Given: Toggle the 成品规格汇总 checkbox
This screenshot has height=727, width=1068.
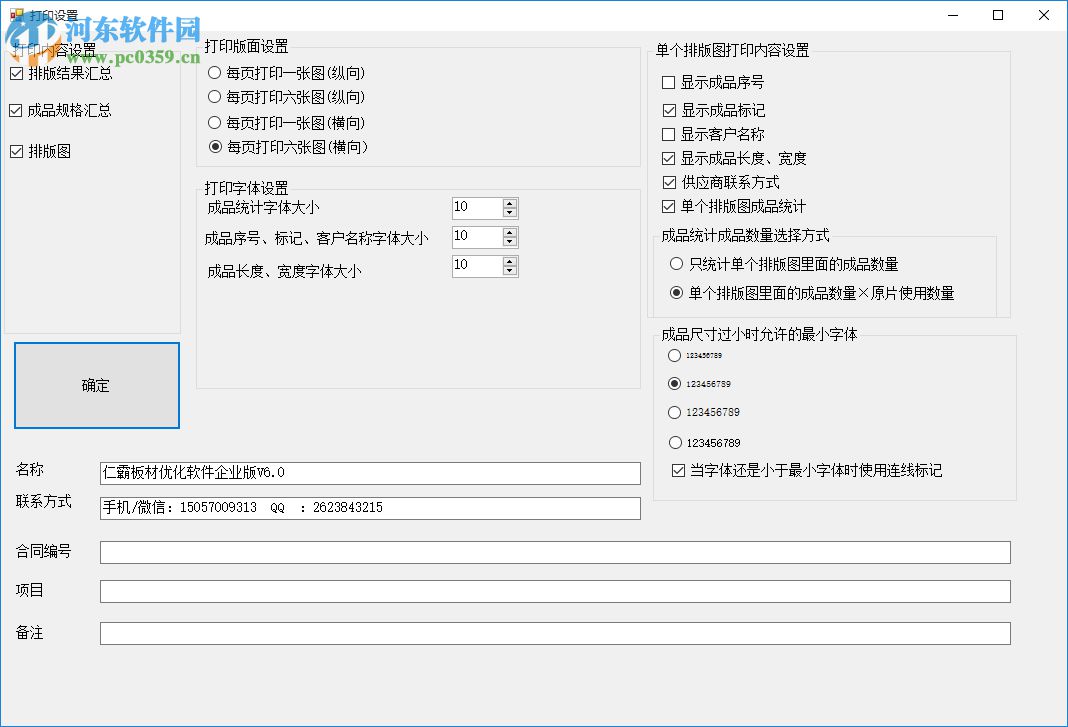Looking at the screenshot, I should point(17,111).
